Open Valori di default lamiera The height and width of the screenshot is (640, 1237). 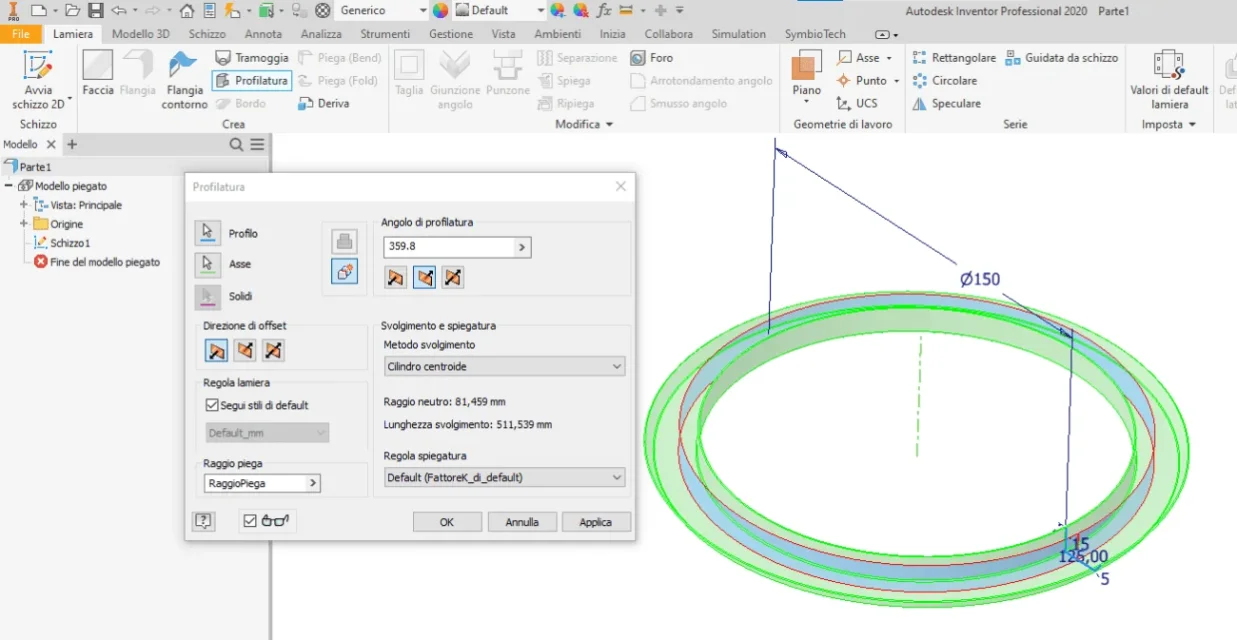coord(1169,80)
